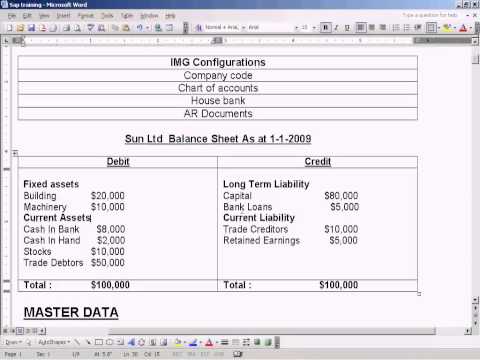Open Print Preview from the toolbar
The image size is (480, 360).
77,28
